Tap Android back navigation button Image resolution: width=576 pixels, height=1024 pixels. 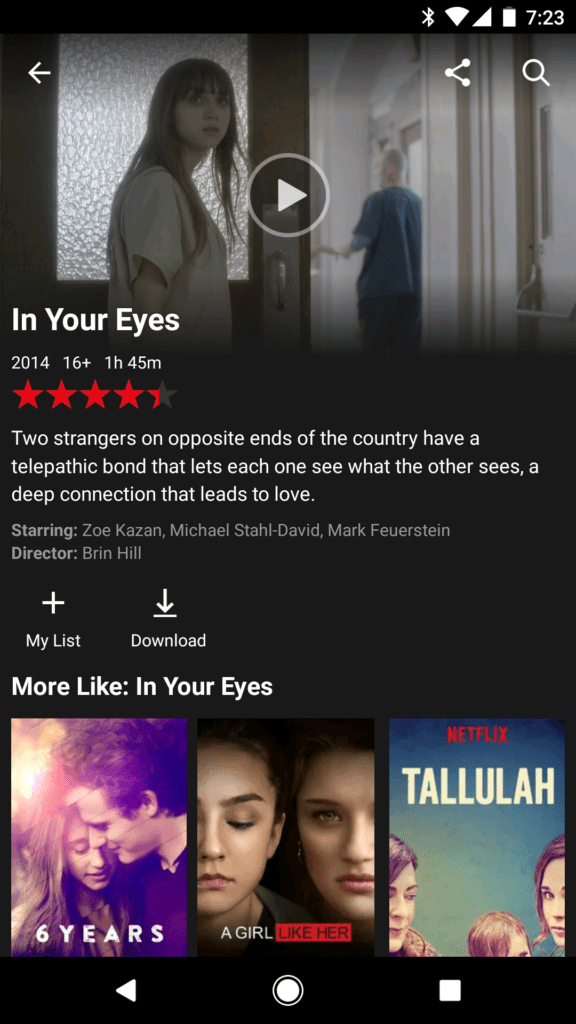point(125,990)
